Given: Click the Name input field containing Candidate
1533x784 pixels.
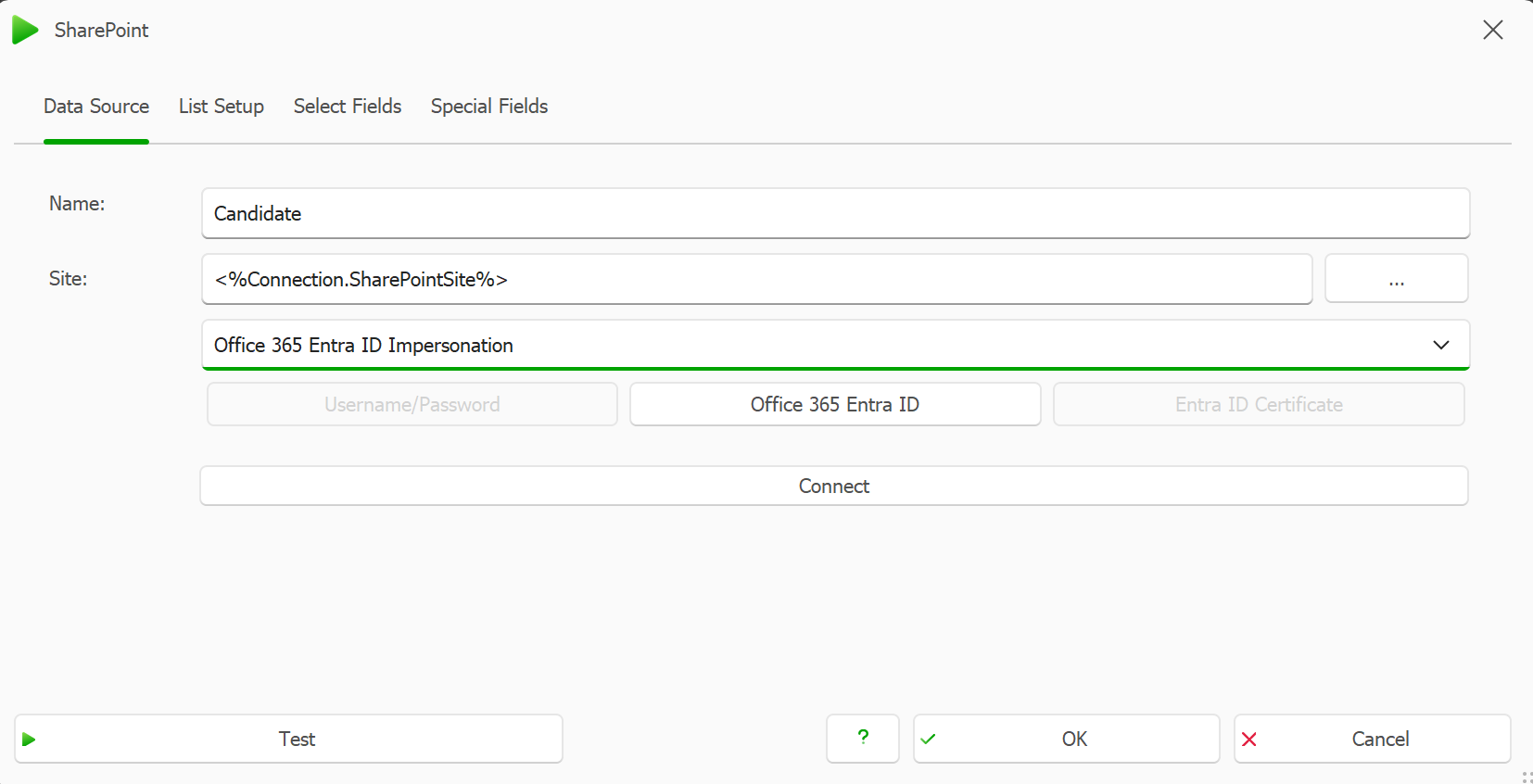Looking at the screenshot, I should (835, 213).
